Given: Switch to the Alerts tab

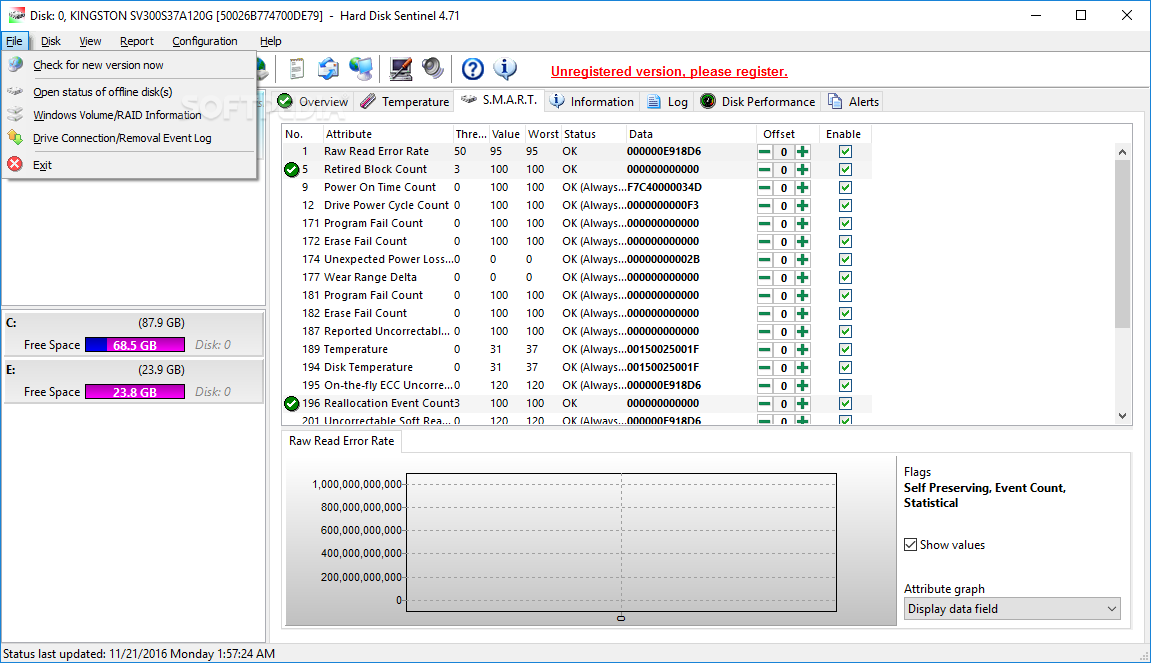Looking at the screenshot, I should pyautogui.click(x=853, y=101).
